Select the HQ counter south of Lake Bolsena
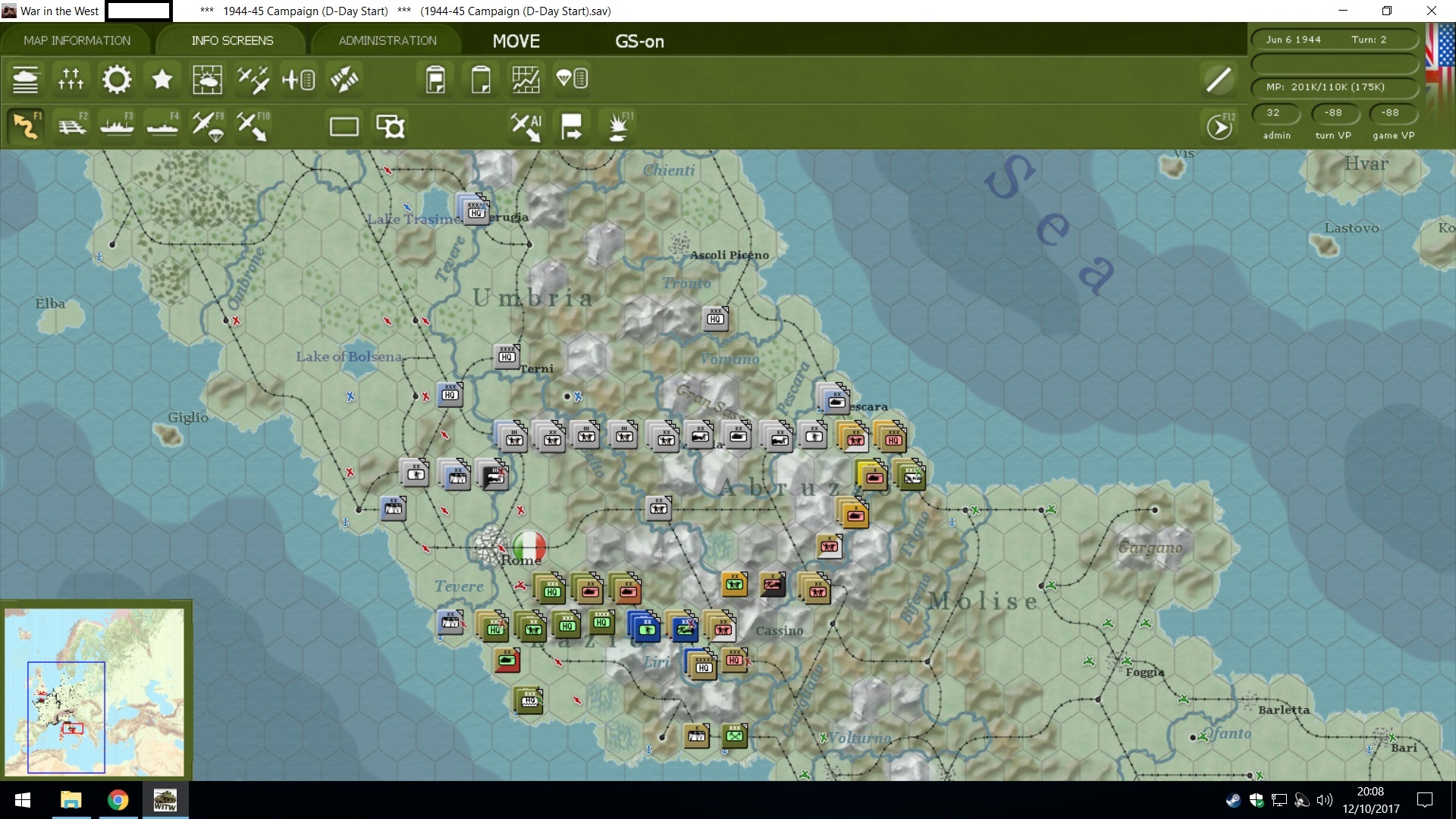 [450, 394]
